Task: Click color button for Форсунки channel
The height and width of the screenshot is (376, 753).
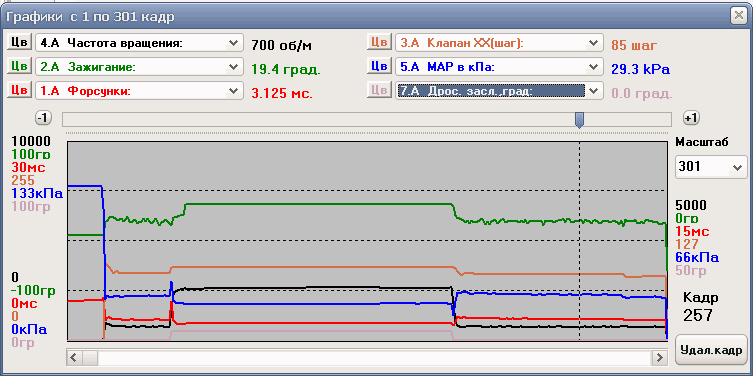Action: coord(19,90)
